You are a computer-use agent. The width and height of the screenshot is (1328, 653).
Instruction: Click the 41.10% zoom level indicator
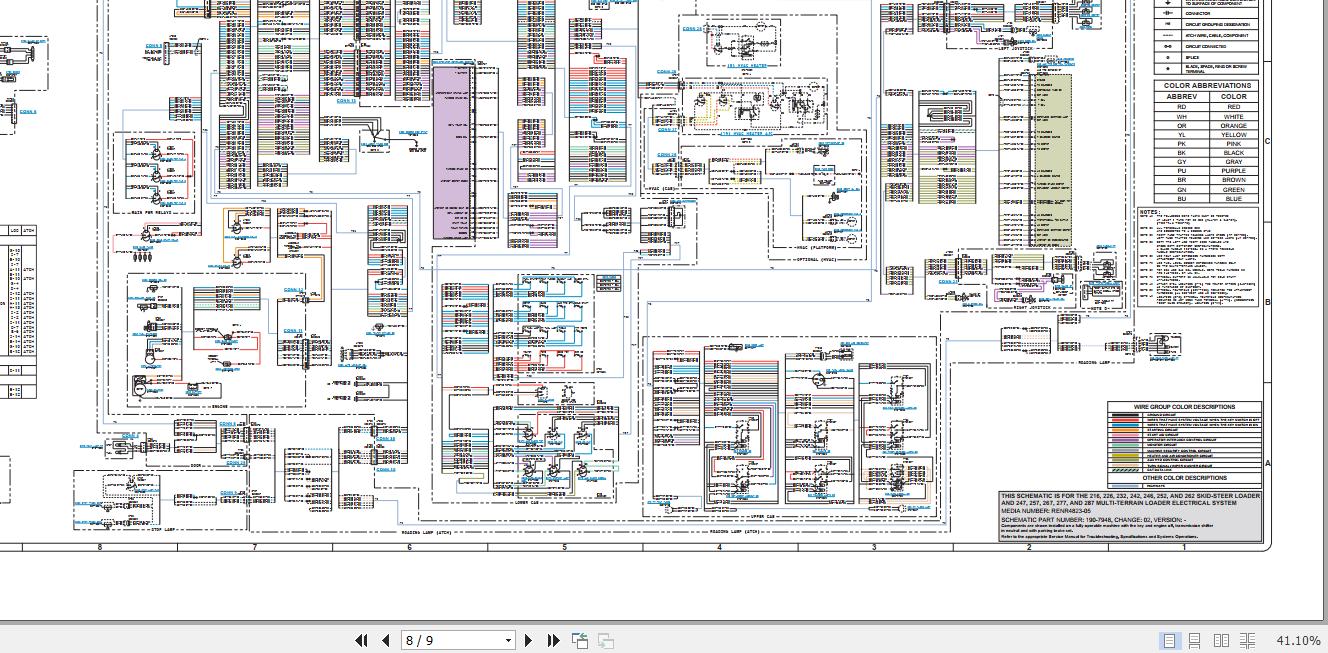coord(1298,641)
